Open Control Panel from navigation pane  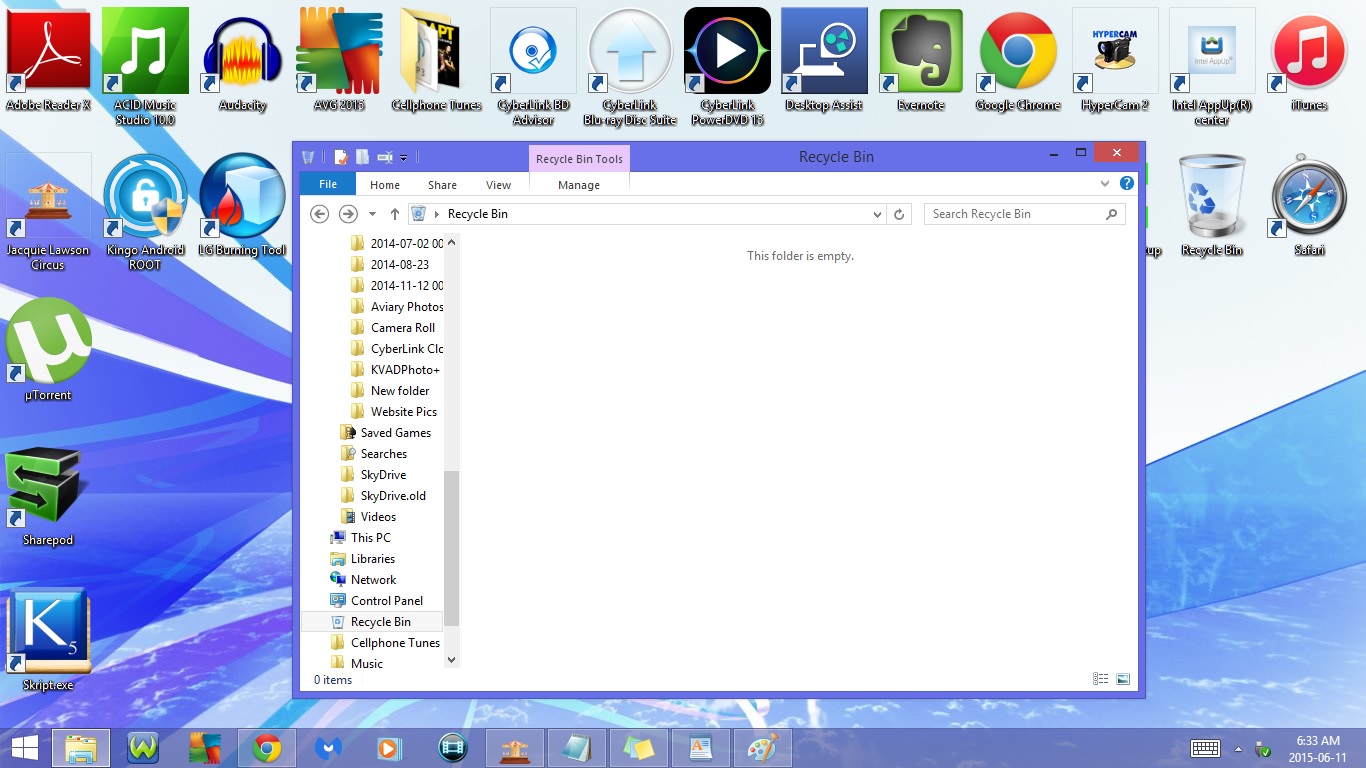coord(377,601)
